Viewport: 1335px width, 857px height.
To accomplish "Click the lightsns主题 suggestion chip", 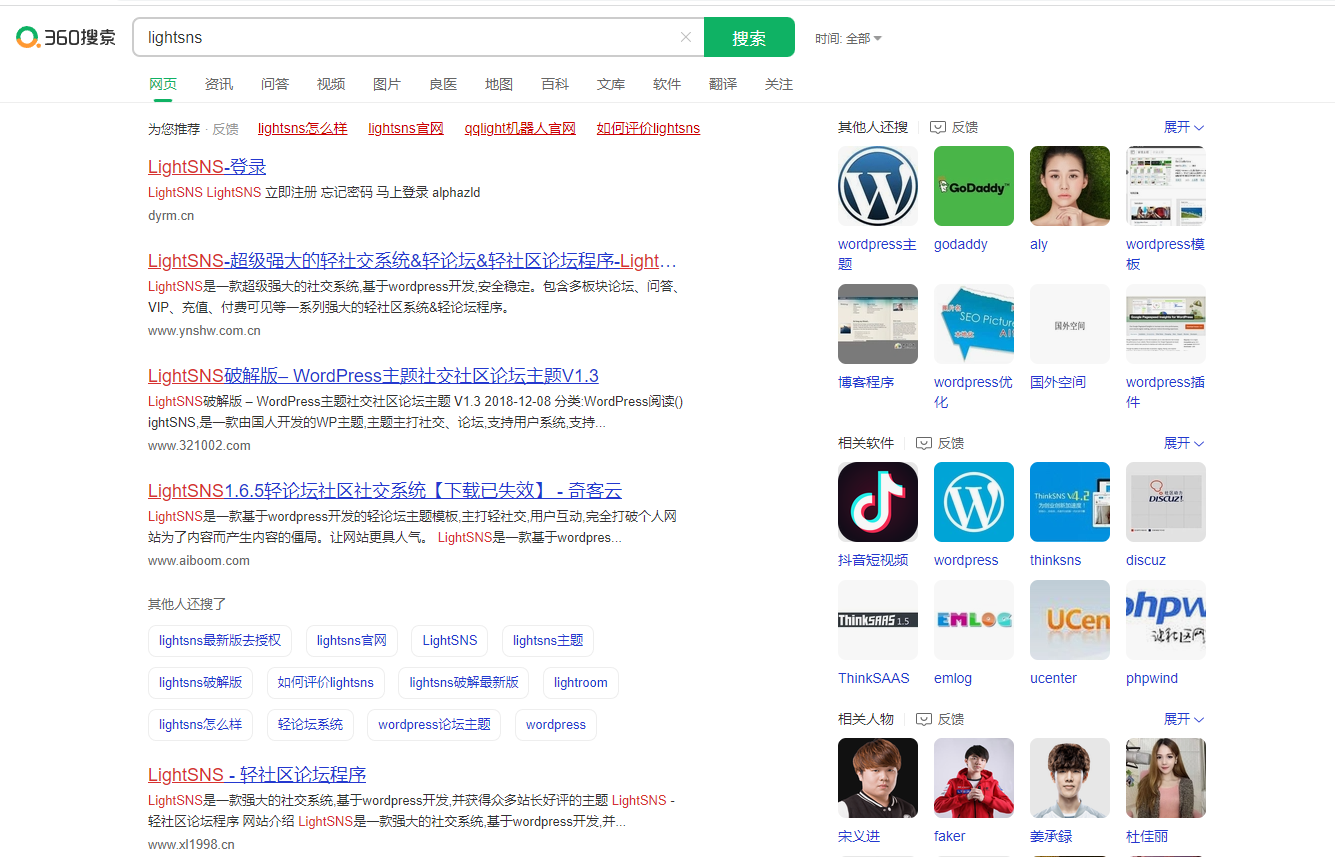I will point(548,640).
